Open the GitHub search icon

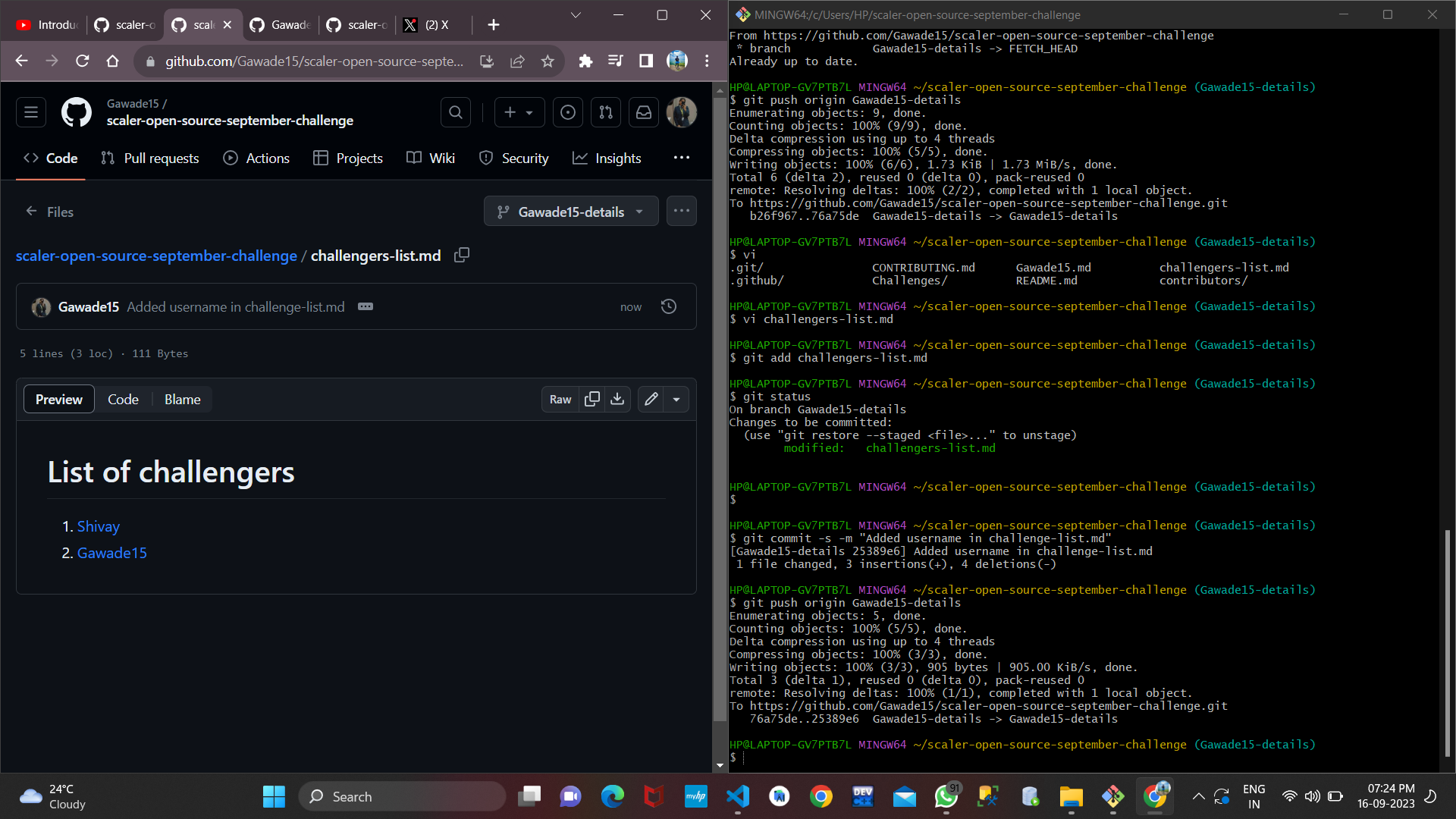coord(455,111)
